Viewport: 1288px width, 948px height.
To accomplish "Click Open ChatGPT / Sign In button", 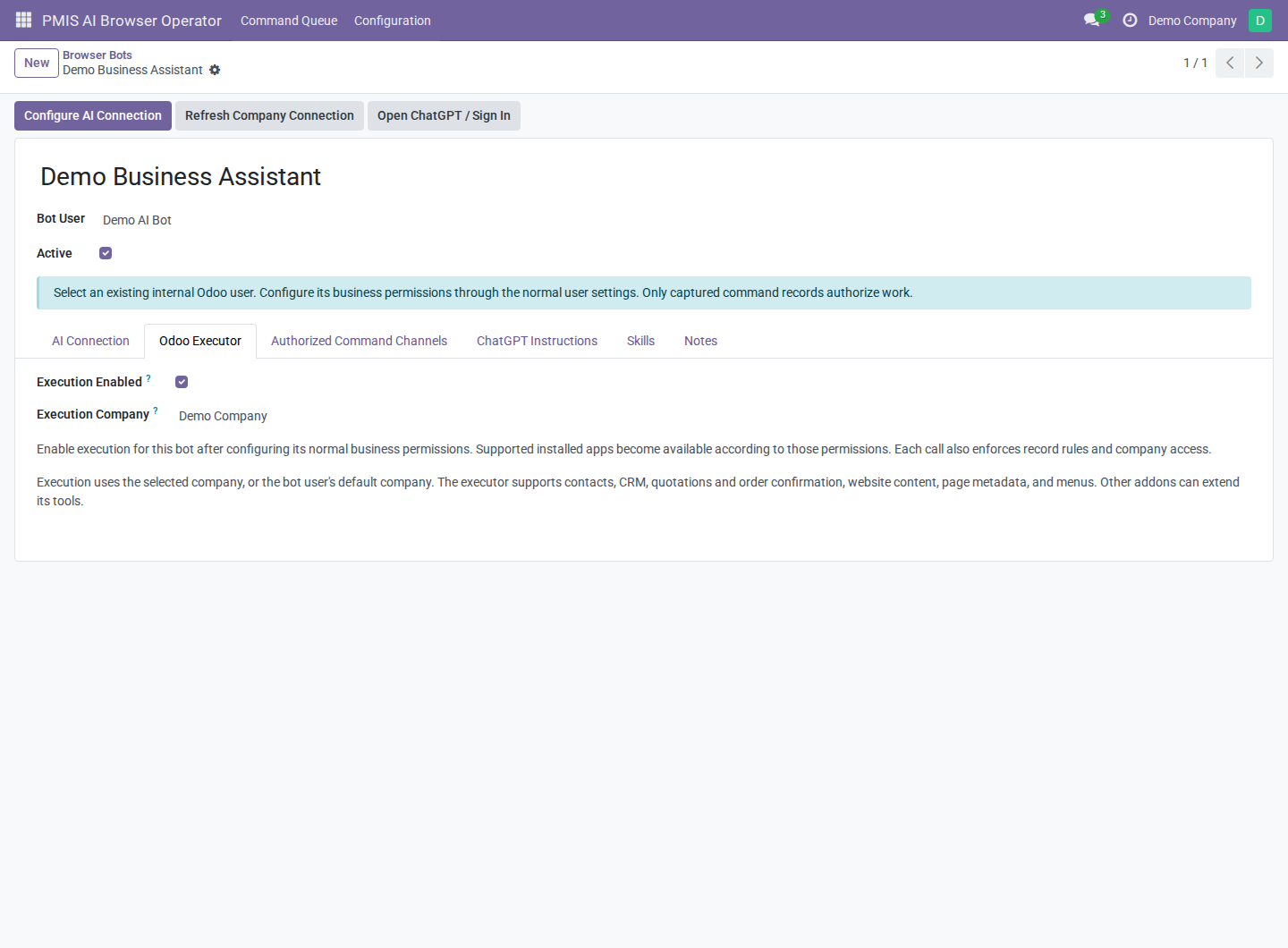I will tap(444, 115).
